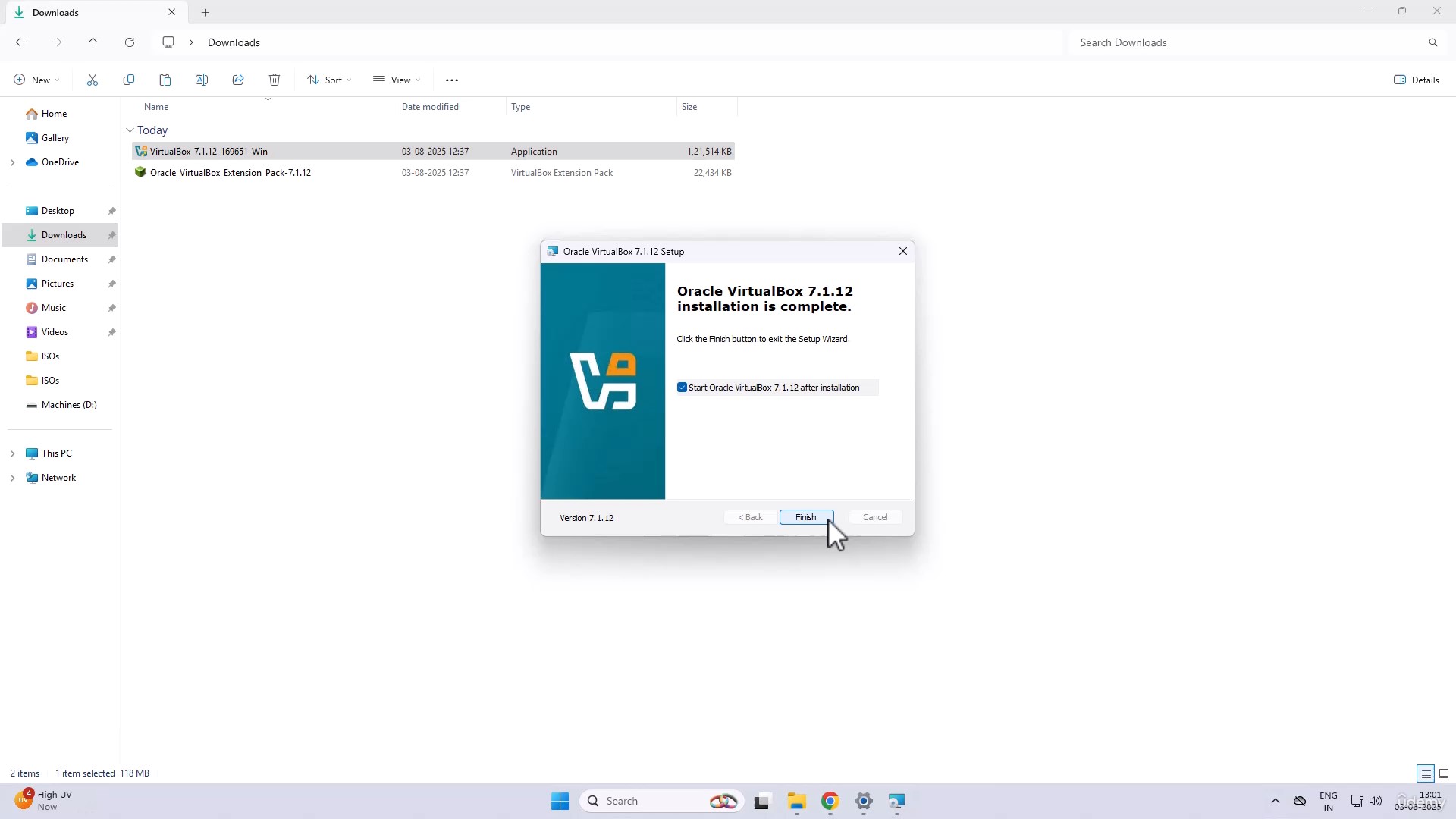Uncheck Start Oracle VirtualBox after installation
The image size is (1456, 819).
(x=682, y=388)
